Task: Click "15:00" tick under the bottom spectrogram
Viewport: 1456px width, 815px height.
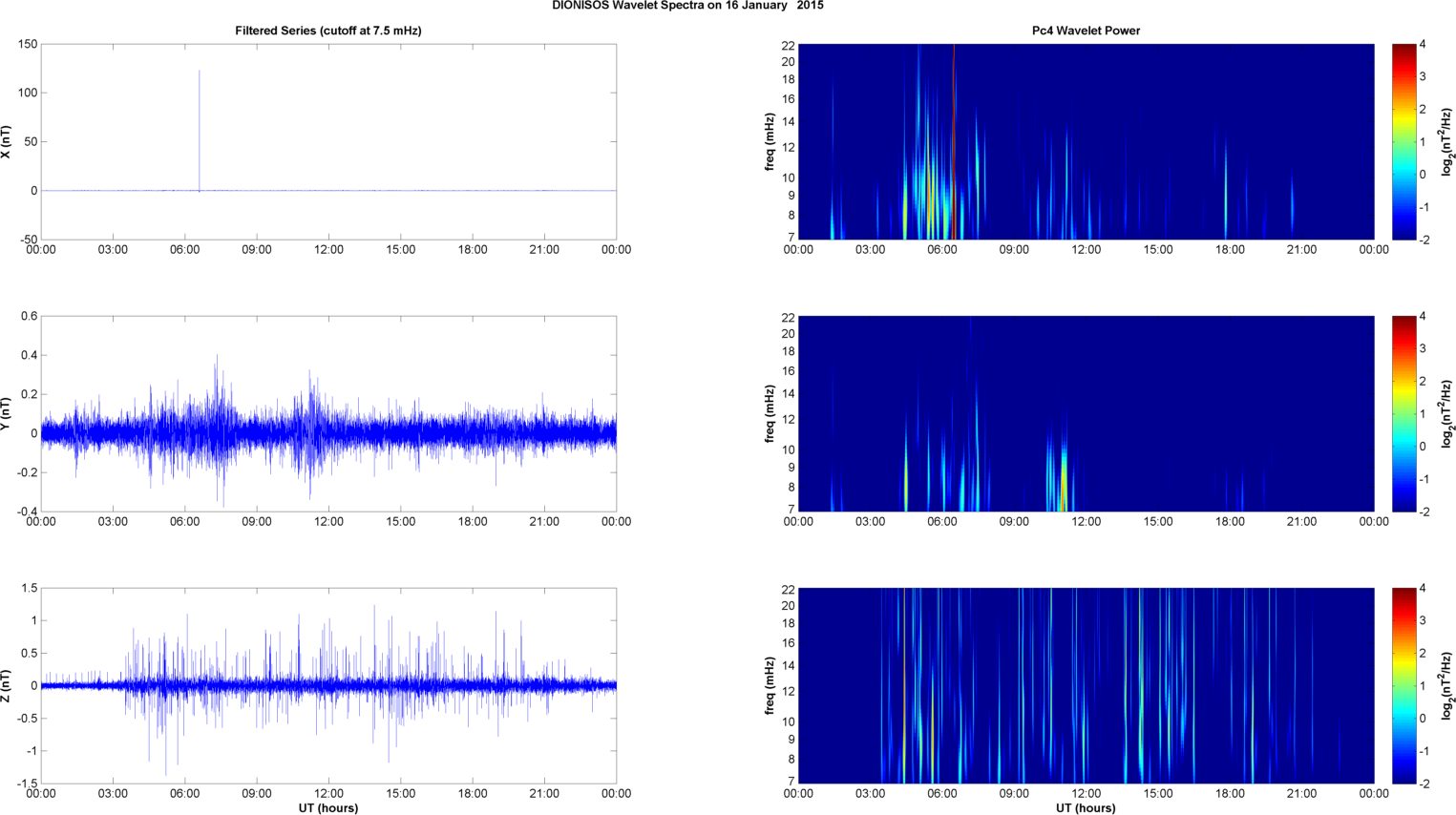Action: tap(1158, 794)
